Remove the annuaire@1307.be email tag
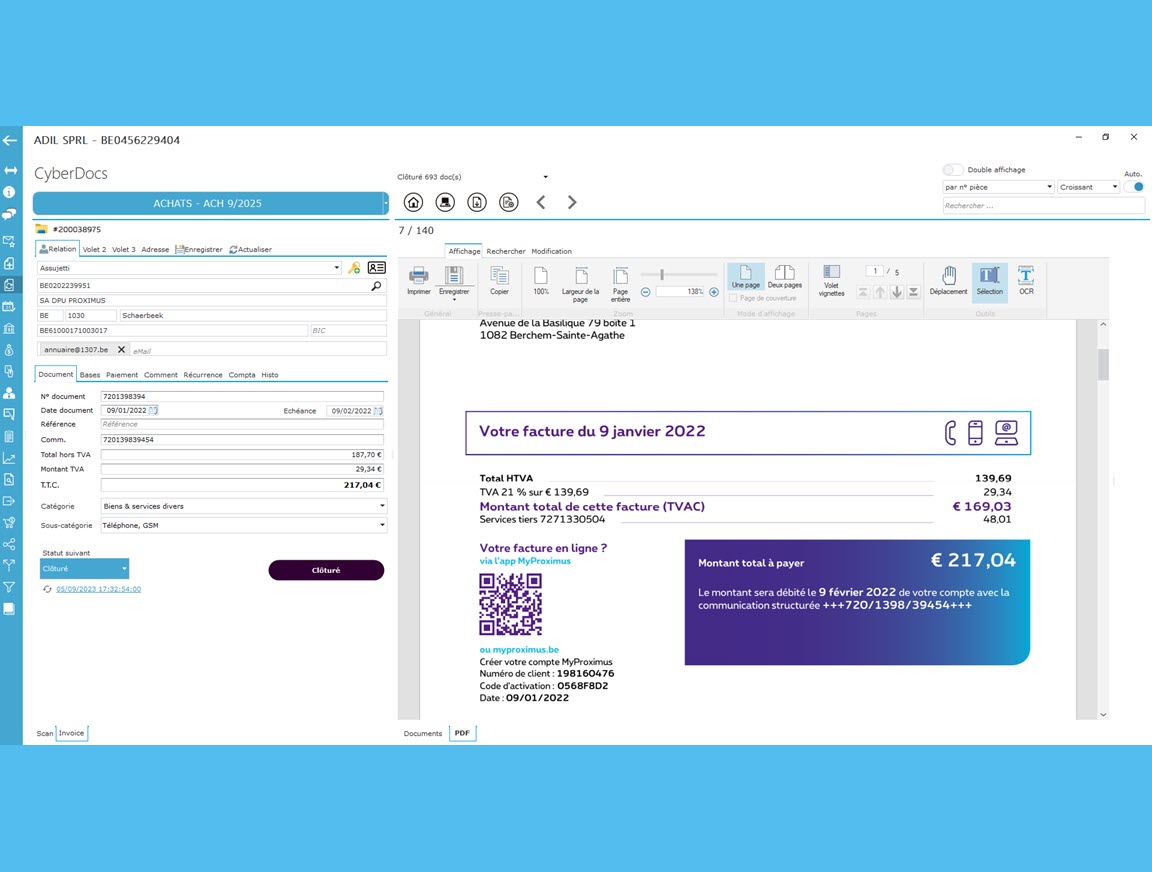The image size is (1152, 872). click(x=121, y=350)
